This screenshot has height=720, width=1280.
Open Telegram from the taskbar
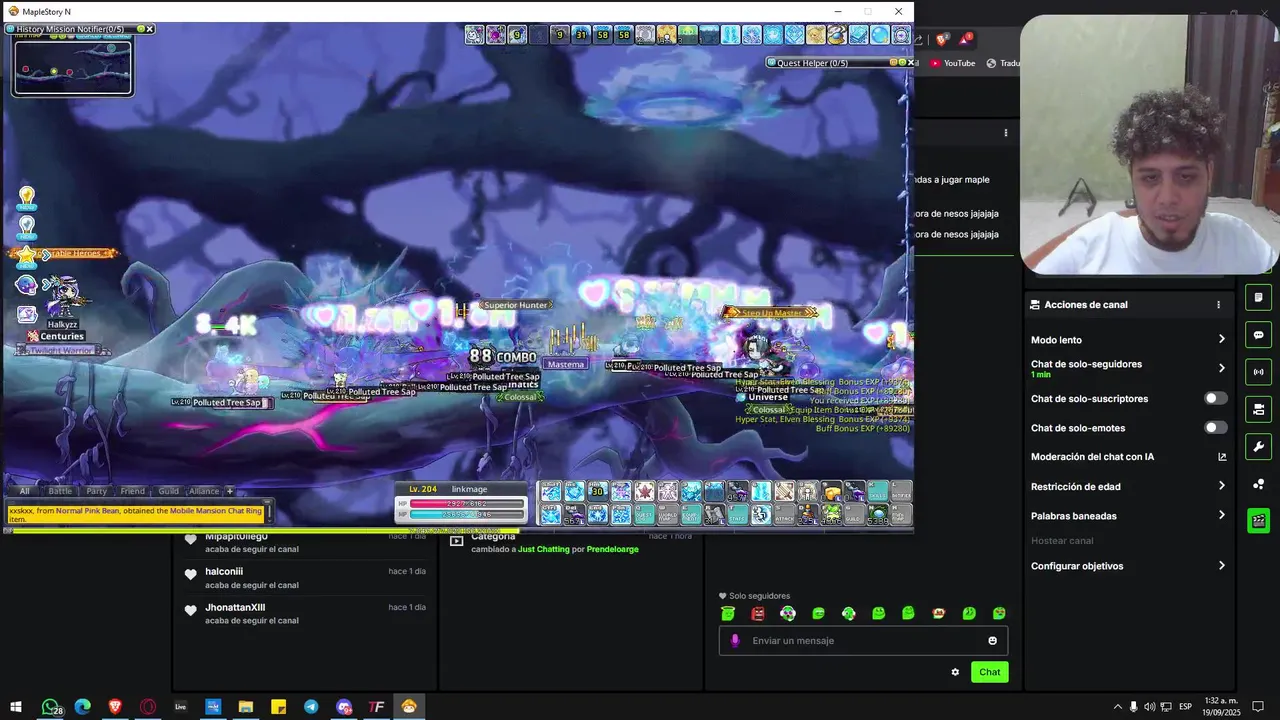[311, 706]
